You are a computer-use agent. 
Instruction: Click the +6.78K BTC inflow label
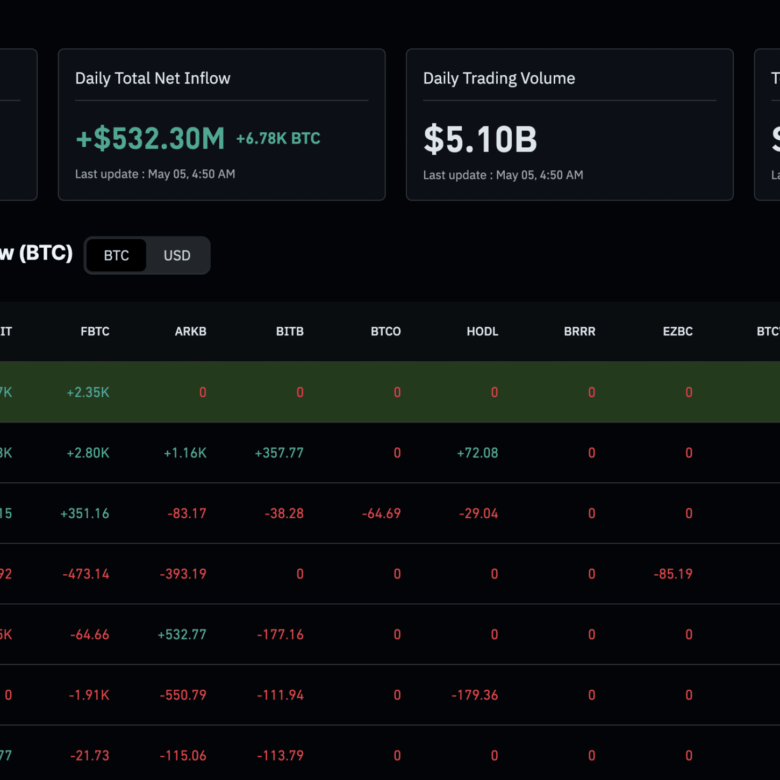point(278,139)
